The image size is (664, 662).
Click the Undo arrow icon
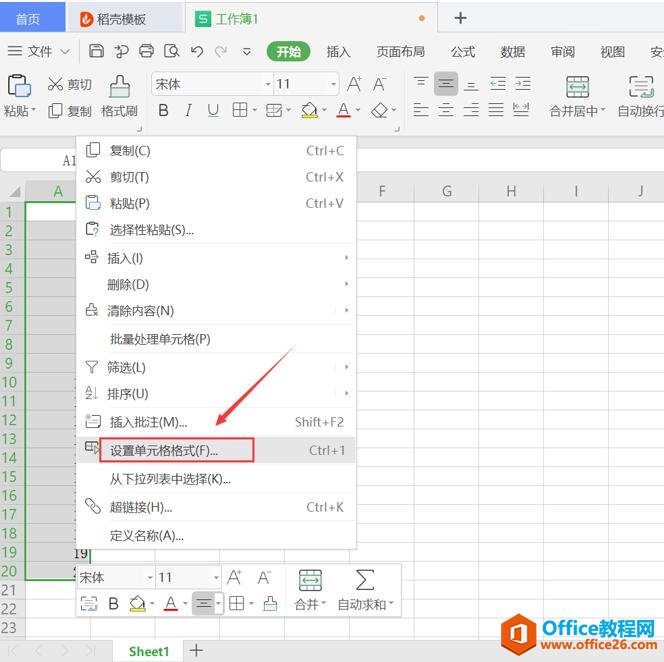[x=197, y=51]
